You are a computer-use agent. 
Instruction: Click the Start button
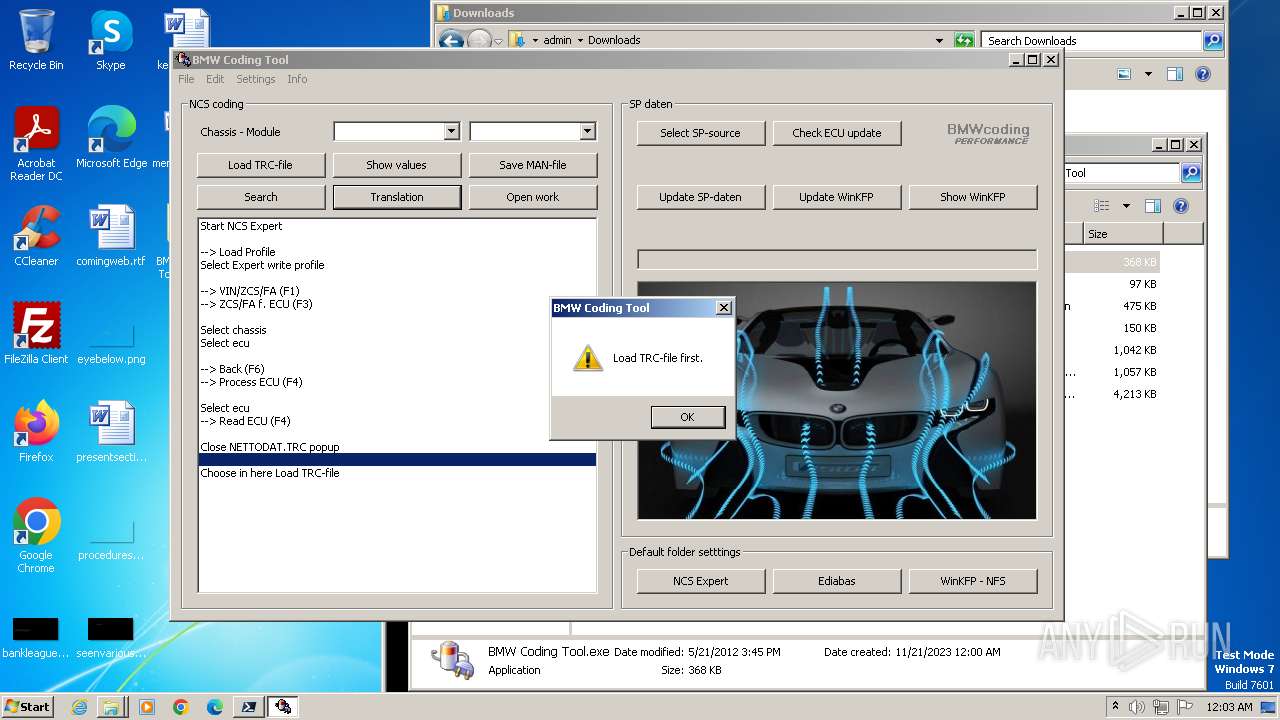point(27,706)
